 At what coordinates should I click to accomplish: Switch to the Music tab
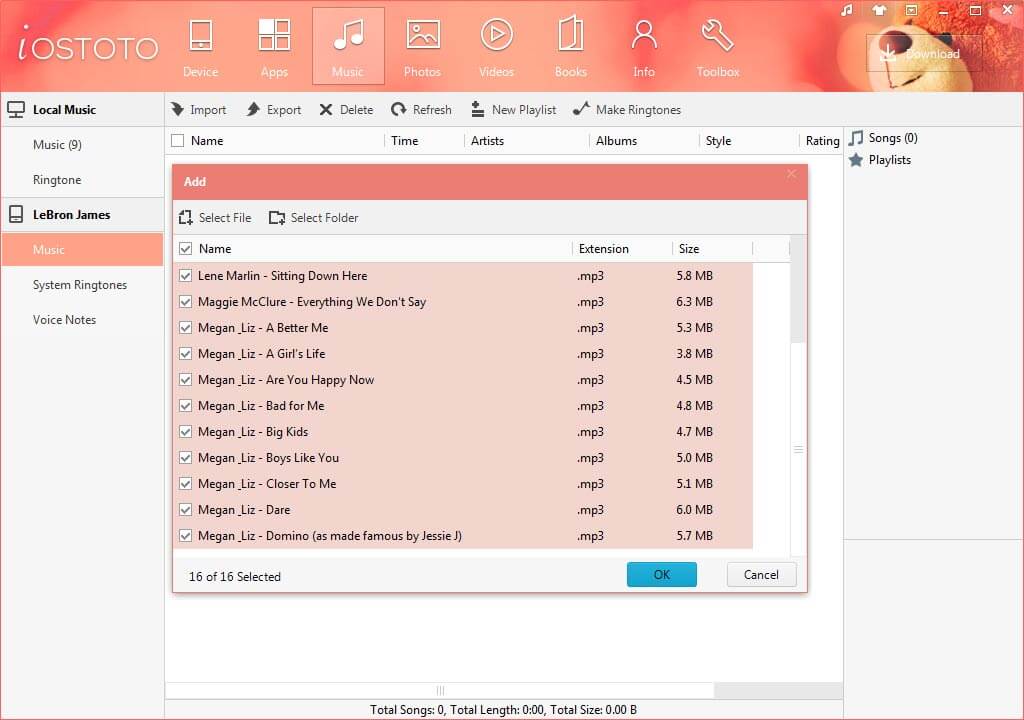(x=348, y=46)
